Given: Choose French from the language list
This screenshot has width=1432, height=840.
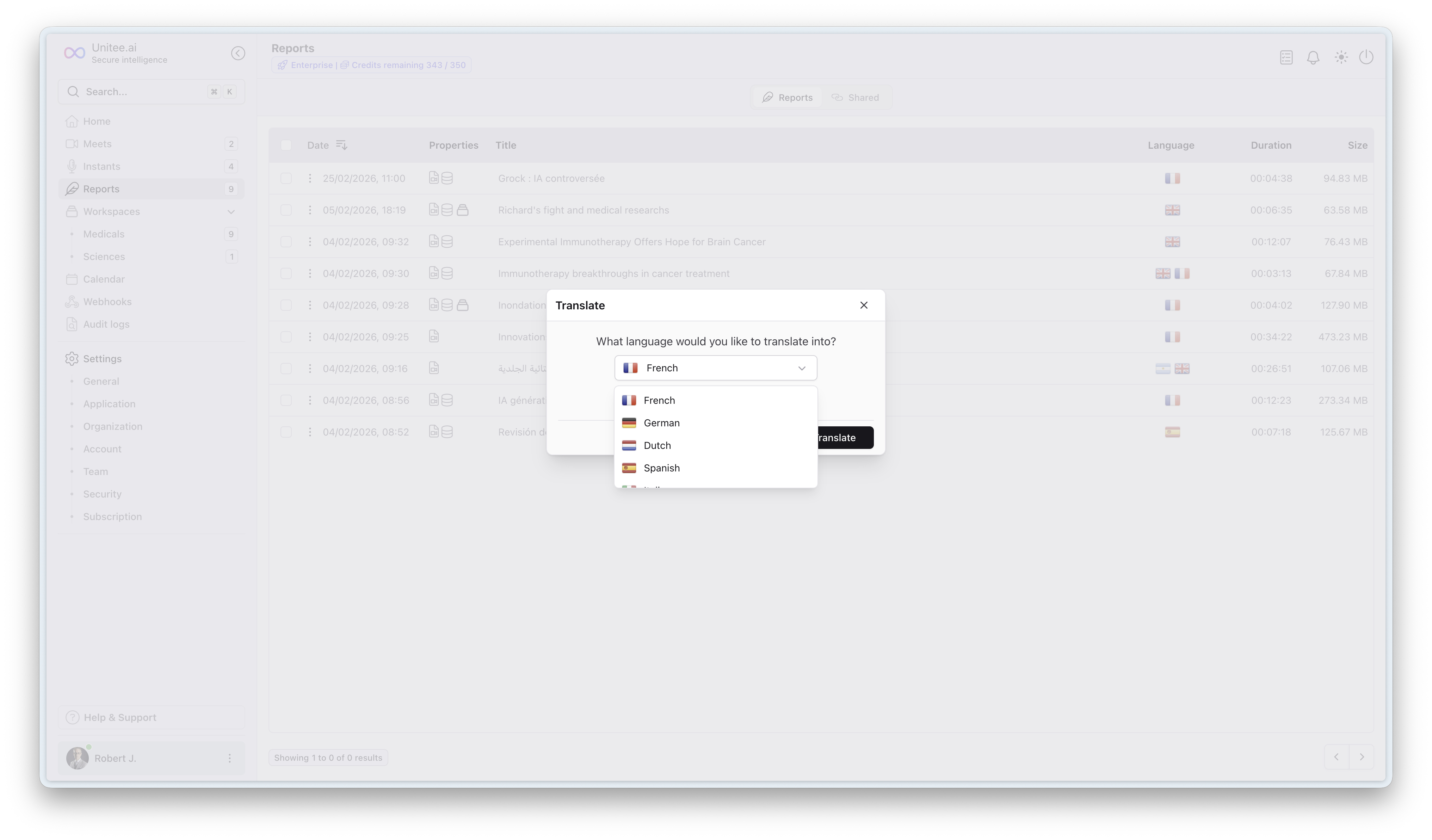Looking at the screenshot, I should pyautogui.click(x=715, y=400).
